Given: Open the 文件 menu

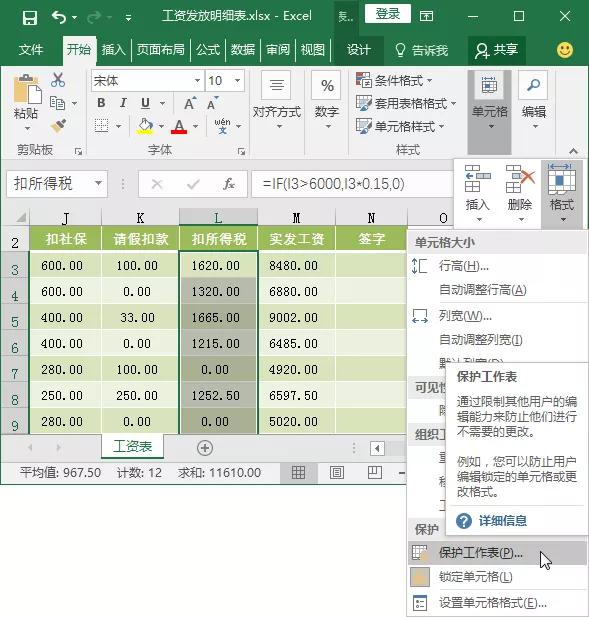Looking at the screenshot, I should (31, 50).
